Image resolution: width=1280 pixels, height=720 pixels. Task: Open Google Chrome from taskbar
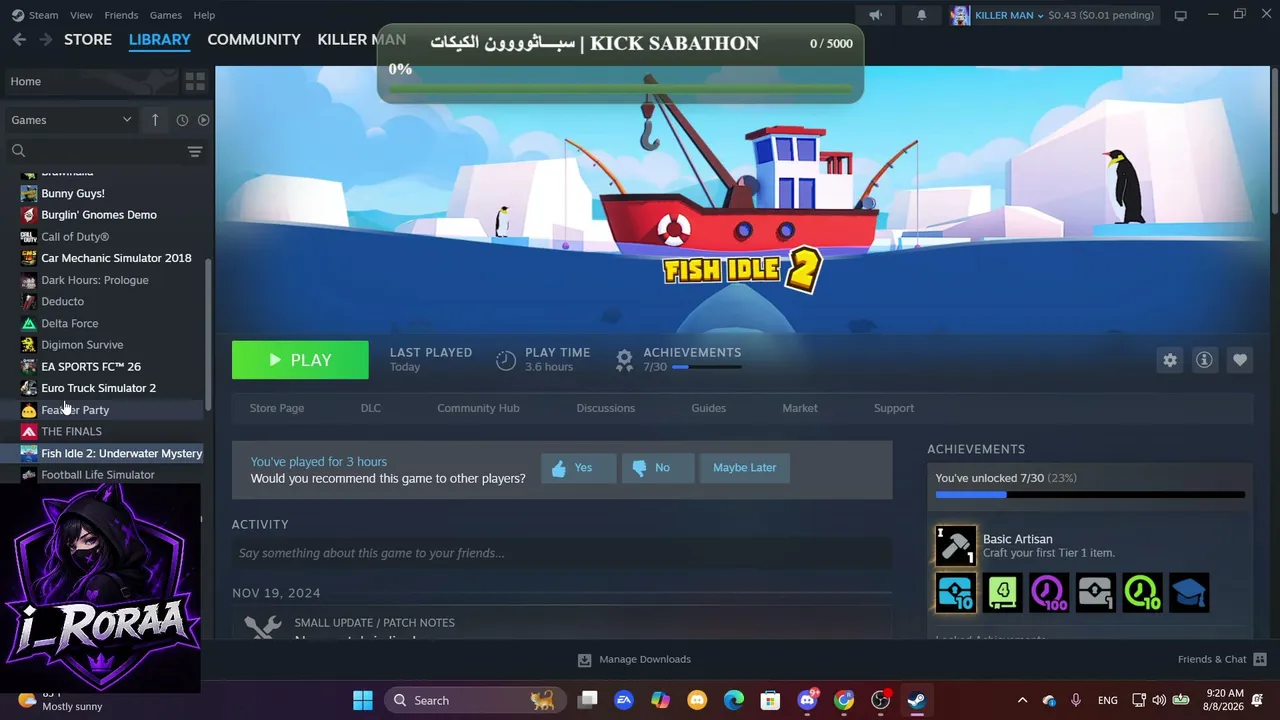click(x=844, y=700)
